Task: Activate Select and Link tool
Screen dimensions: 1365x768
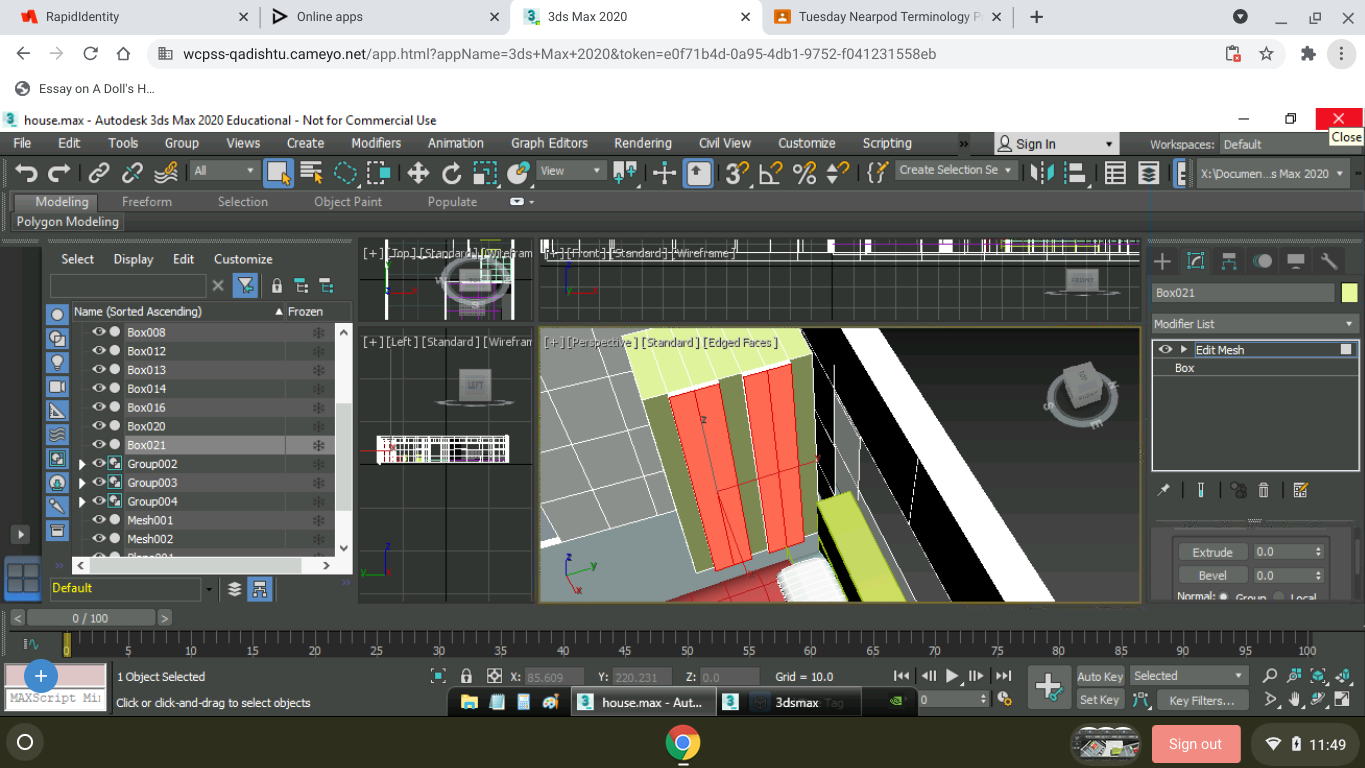Action: pyautogui.click(x=99, y=173)
